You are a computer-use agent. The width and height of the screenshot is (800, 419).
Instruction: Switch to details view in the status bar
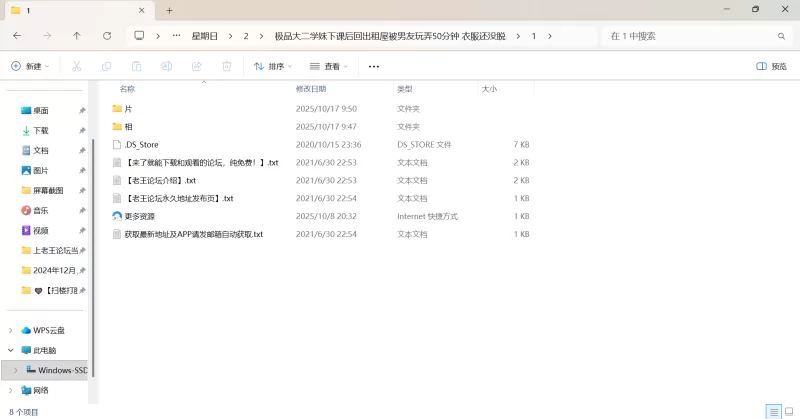[x=773, y=411]
